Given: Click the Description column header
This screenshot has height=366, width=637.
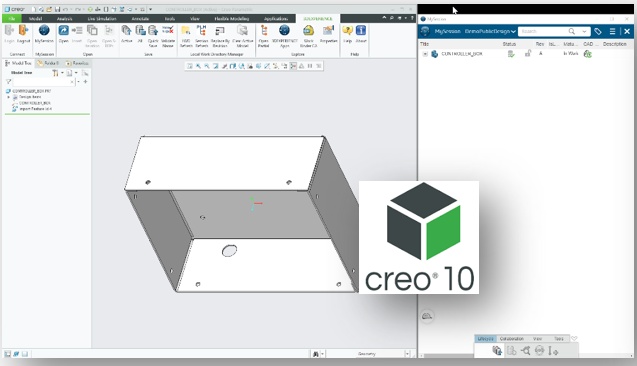Looking at the screenshot, I should point(614,44).
